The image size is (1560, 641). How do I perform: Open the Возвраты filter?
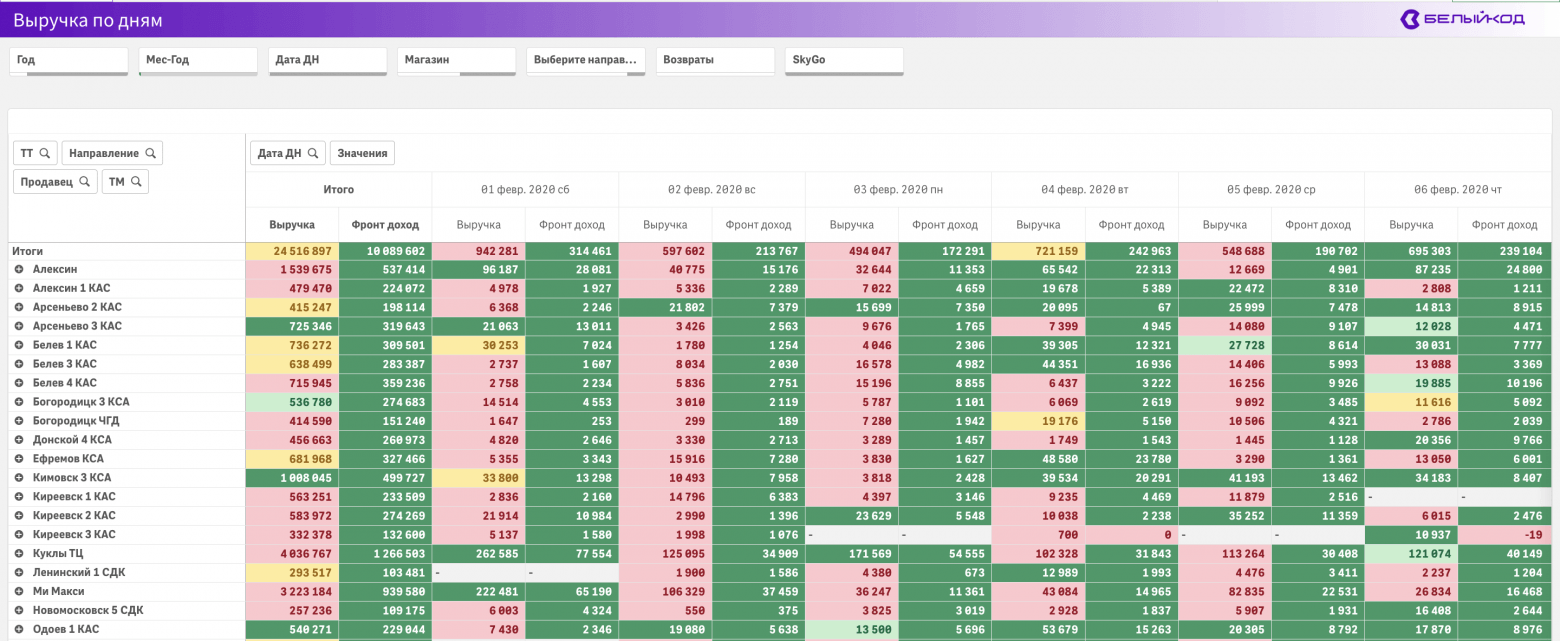click(x=715, y=60)
